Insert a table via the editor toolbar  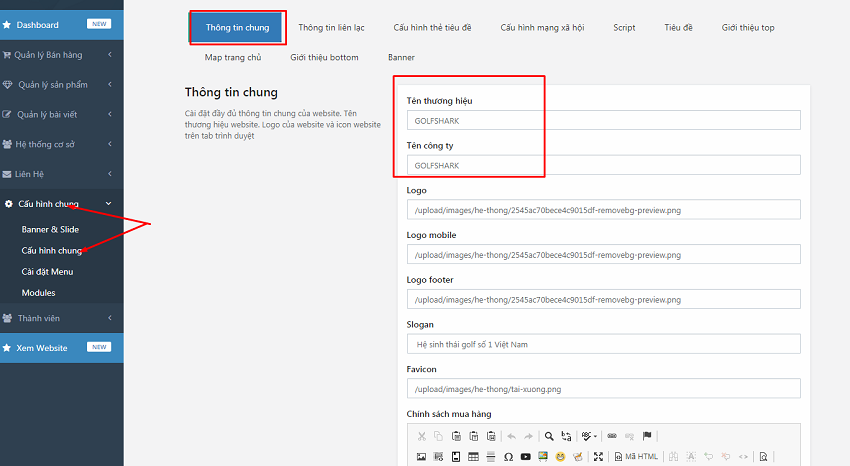pyautogui.click(x=473, y=457)
